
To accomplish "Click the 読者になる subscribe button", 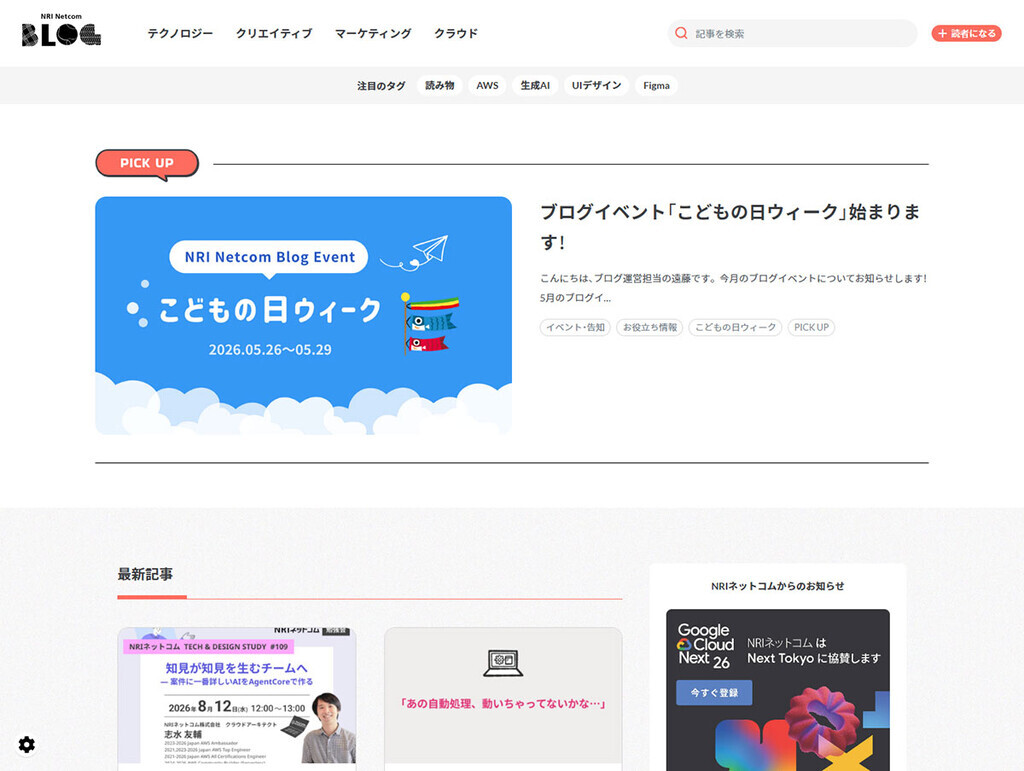I will [x=967, y=33].
